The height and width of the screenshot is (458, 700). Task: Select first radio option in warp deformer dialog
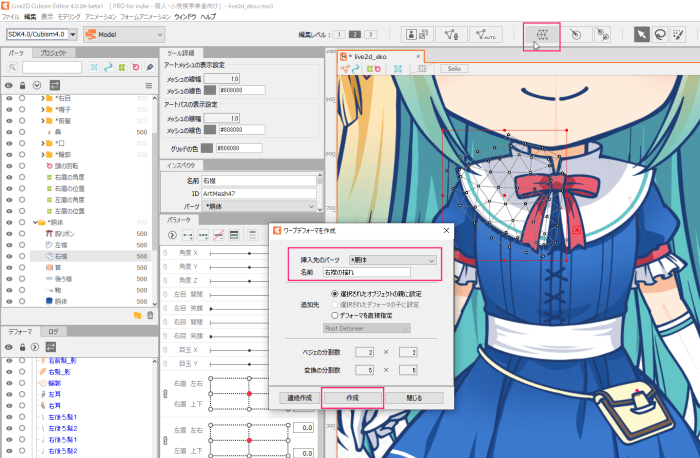point(334,294)
